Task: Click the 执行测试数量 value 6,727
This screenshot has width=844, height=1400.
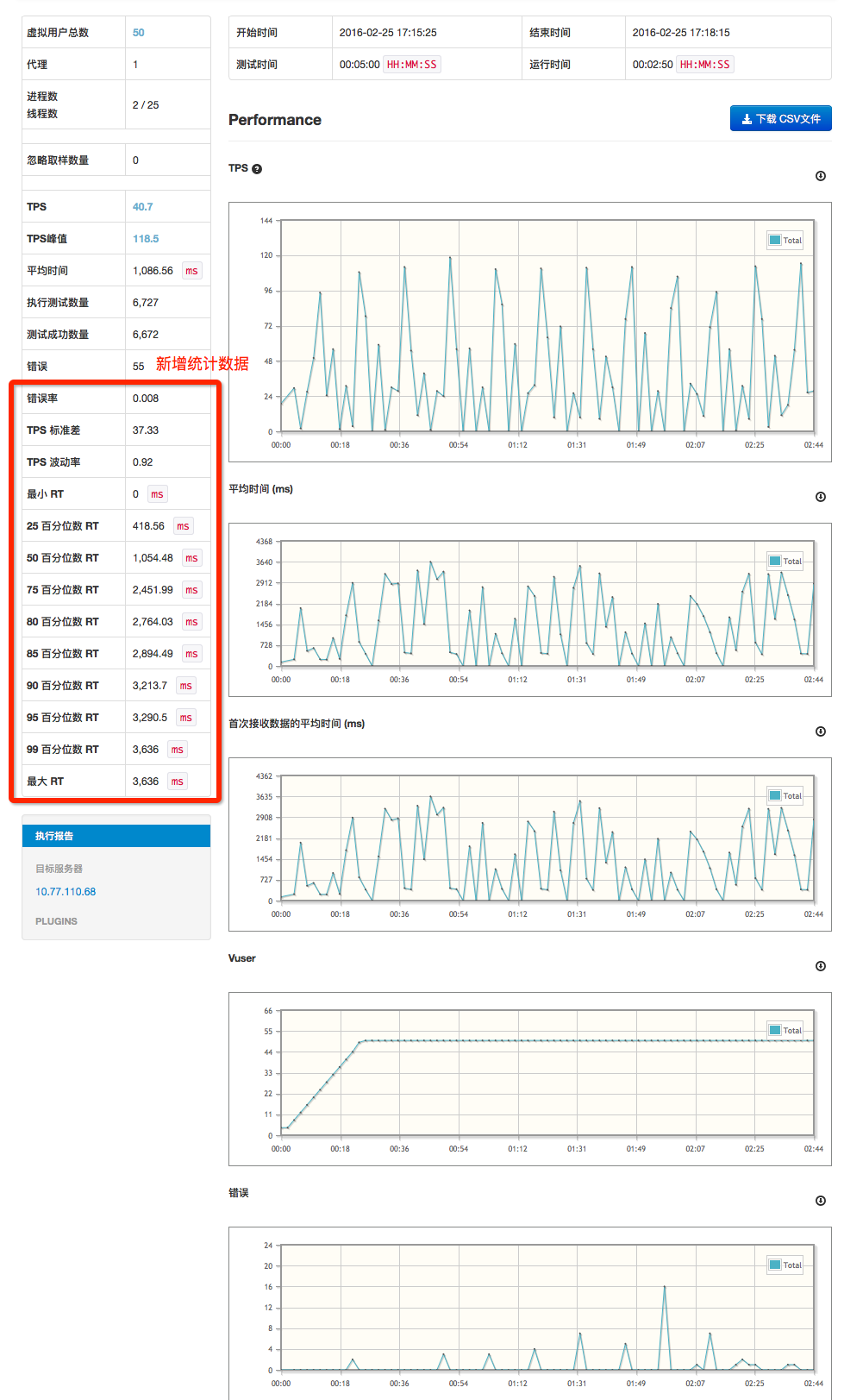Action: 146,303
